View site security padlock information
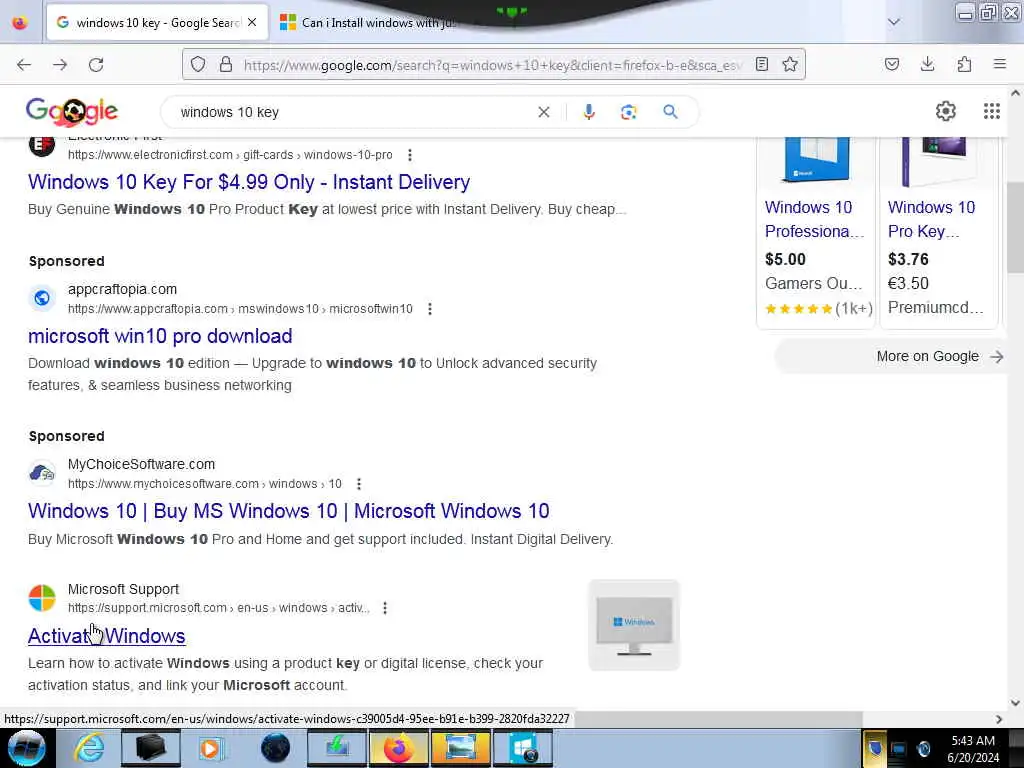Viewport: 1024px width, 768px height. [226, 64]
